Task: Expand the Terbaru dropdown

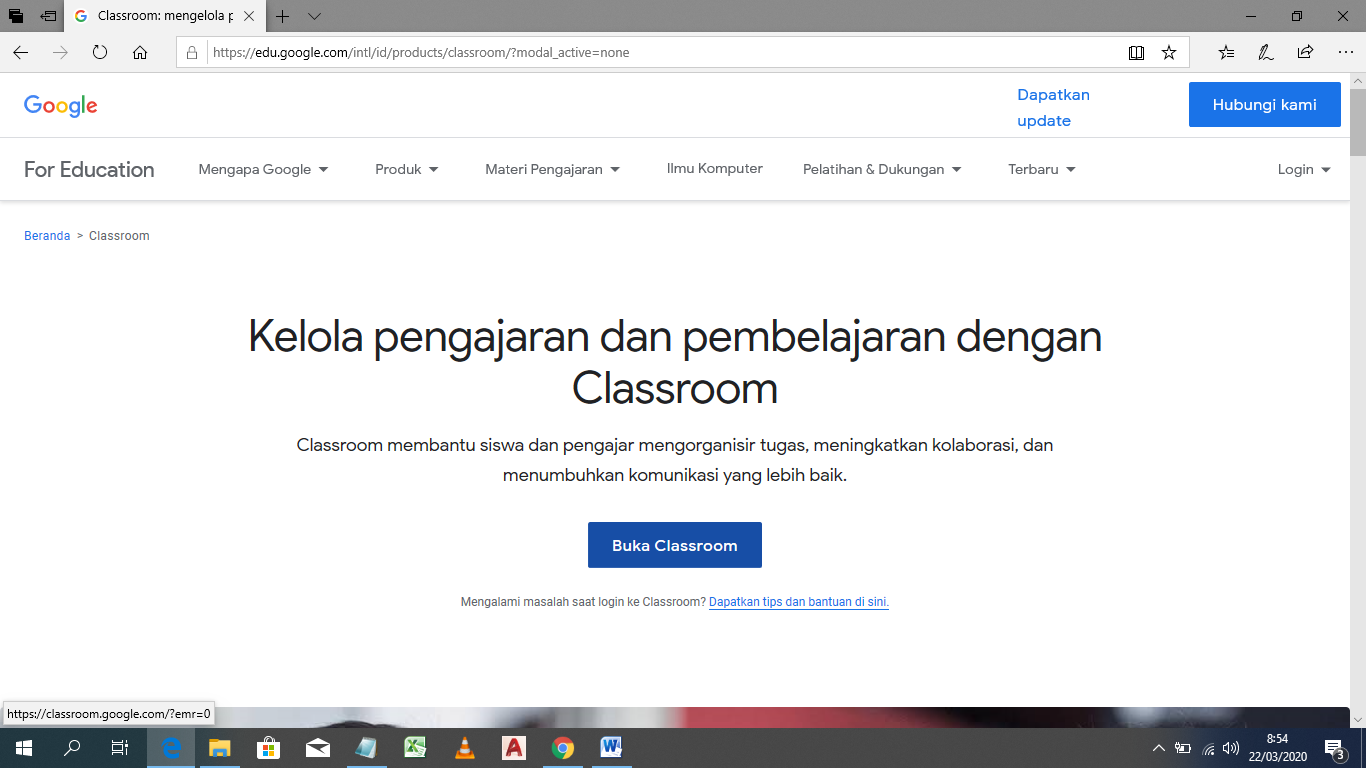Action: click(1042, 170)
